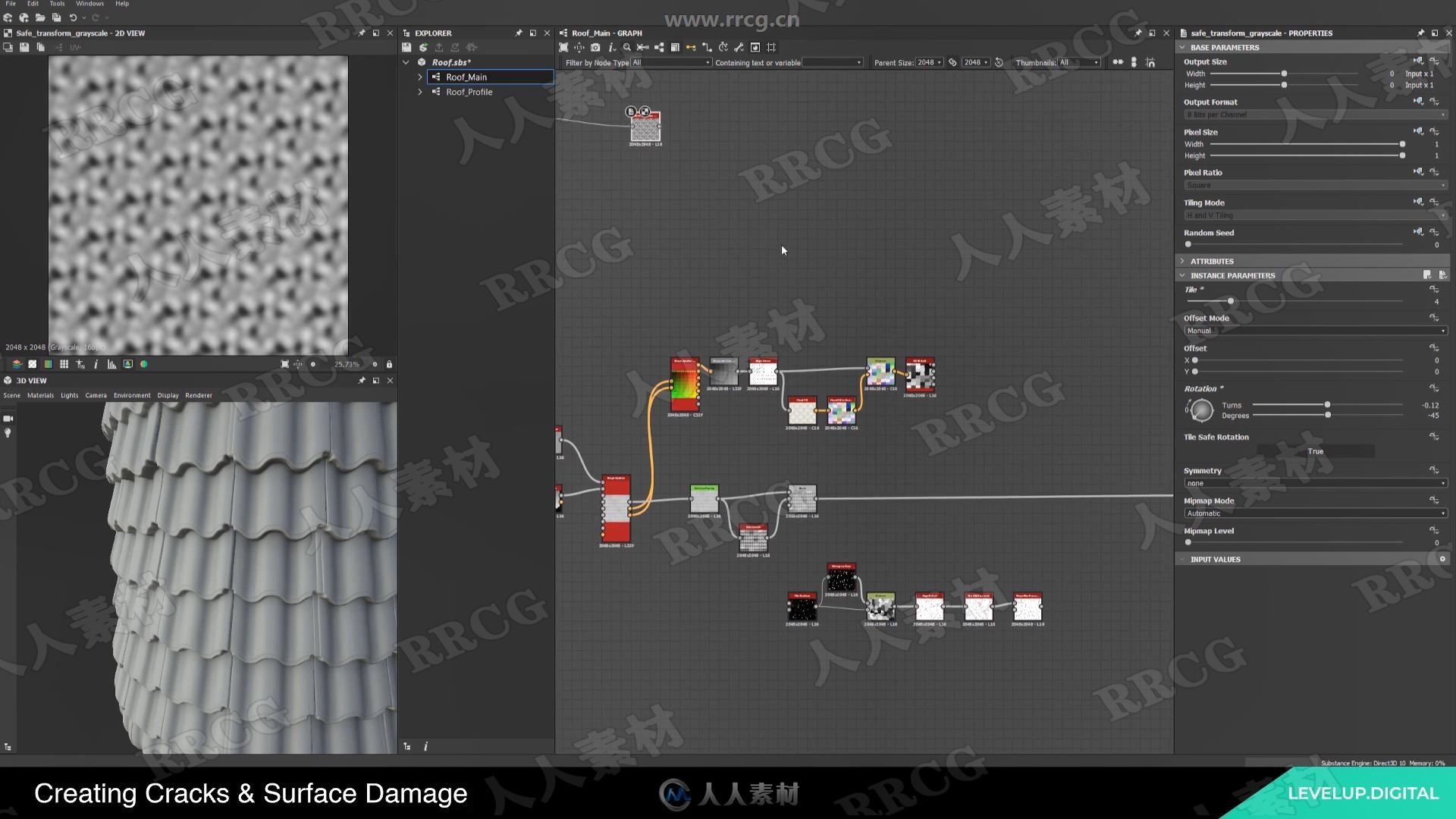Select the blend node before the graph output
This screenshot has width=1456, height=819.
point(802,500)
